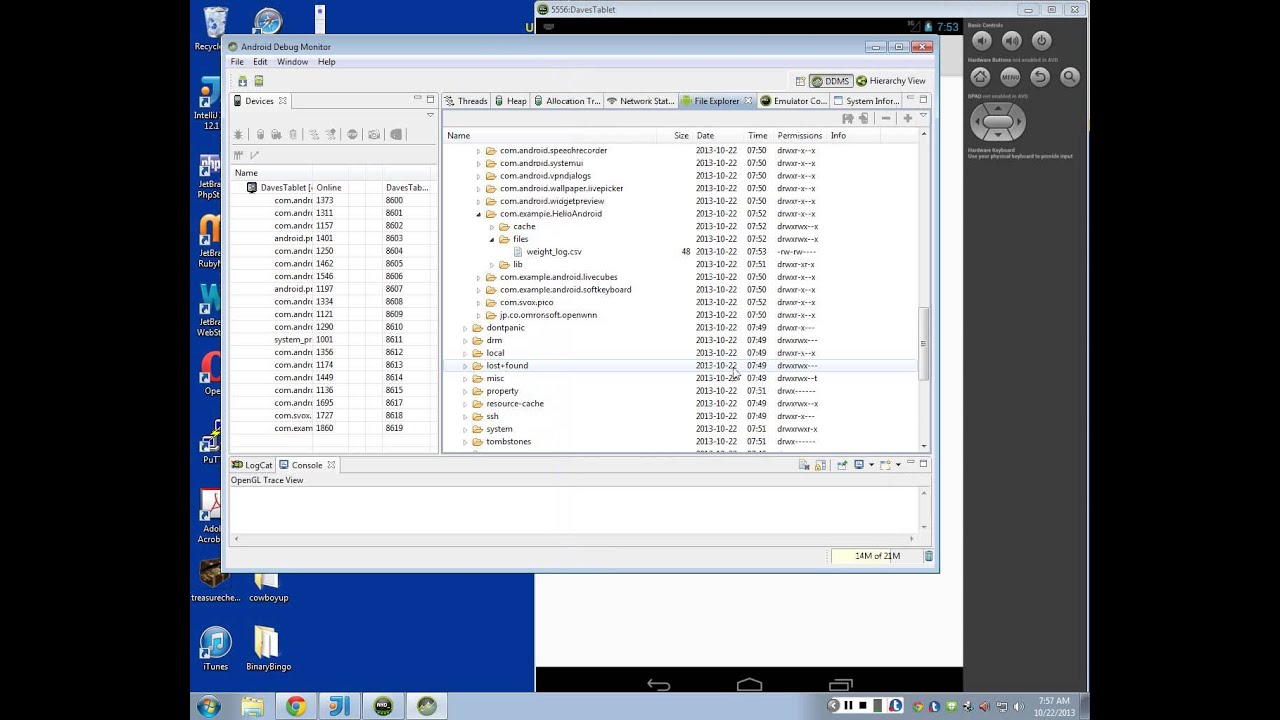Open the Window menu
The image size is (1280, 720).
292,62
